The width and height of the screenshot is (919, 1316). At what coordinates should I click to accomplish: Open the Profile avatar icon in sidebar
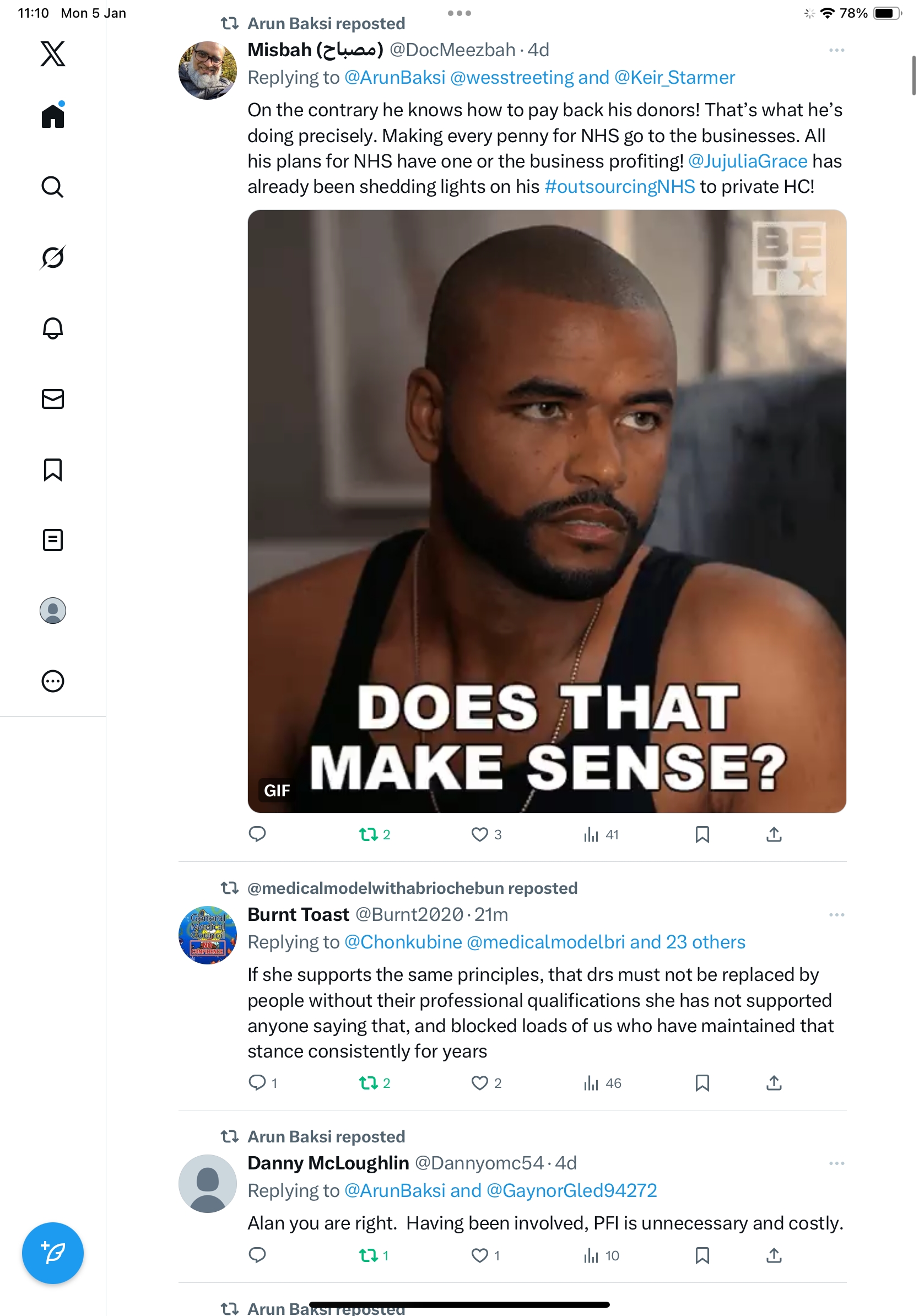click(53, 611)
